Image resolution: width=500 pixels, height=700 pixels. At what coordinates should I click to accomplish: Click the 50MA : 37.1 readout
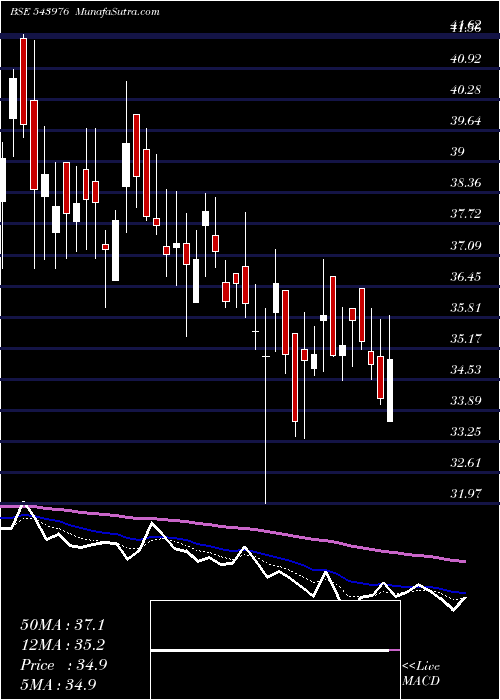pyautogui.click(x=62, y=625)
